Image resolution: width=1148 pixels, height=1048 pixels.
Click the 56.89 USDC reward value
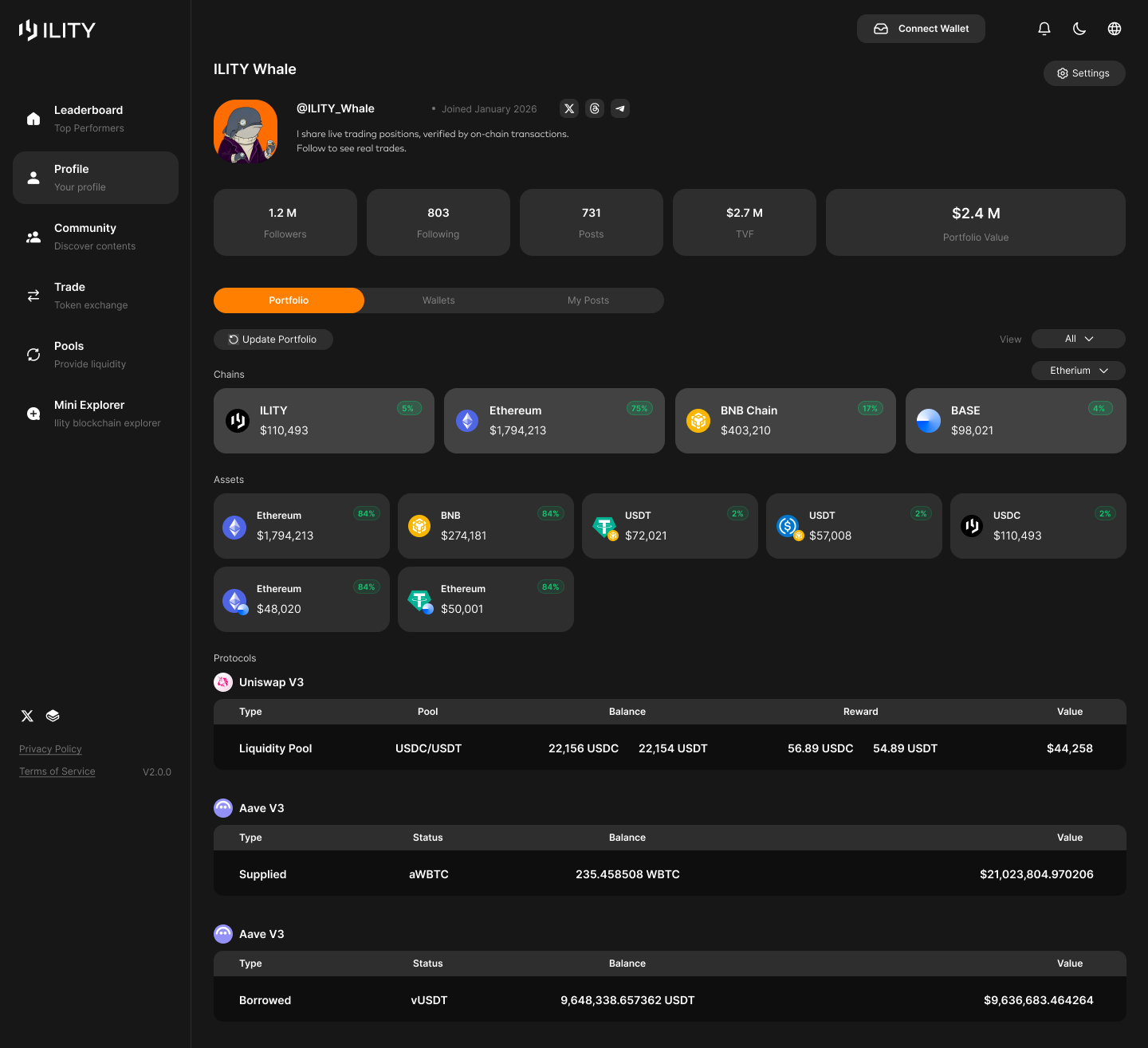[x=820, y=748]
